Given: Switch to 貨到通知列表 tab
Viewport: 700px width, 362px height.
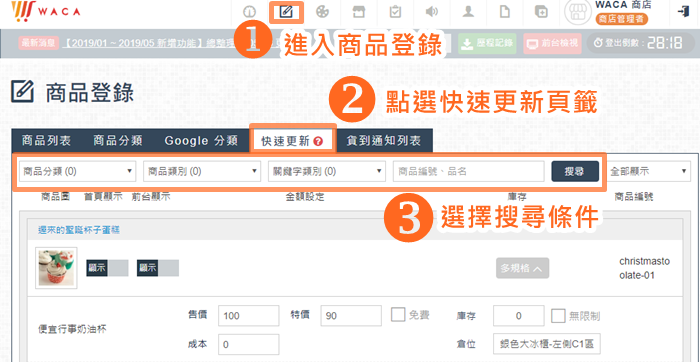Looking at the screenshot, I should pyautogui.click(x=384, y=141).
